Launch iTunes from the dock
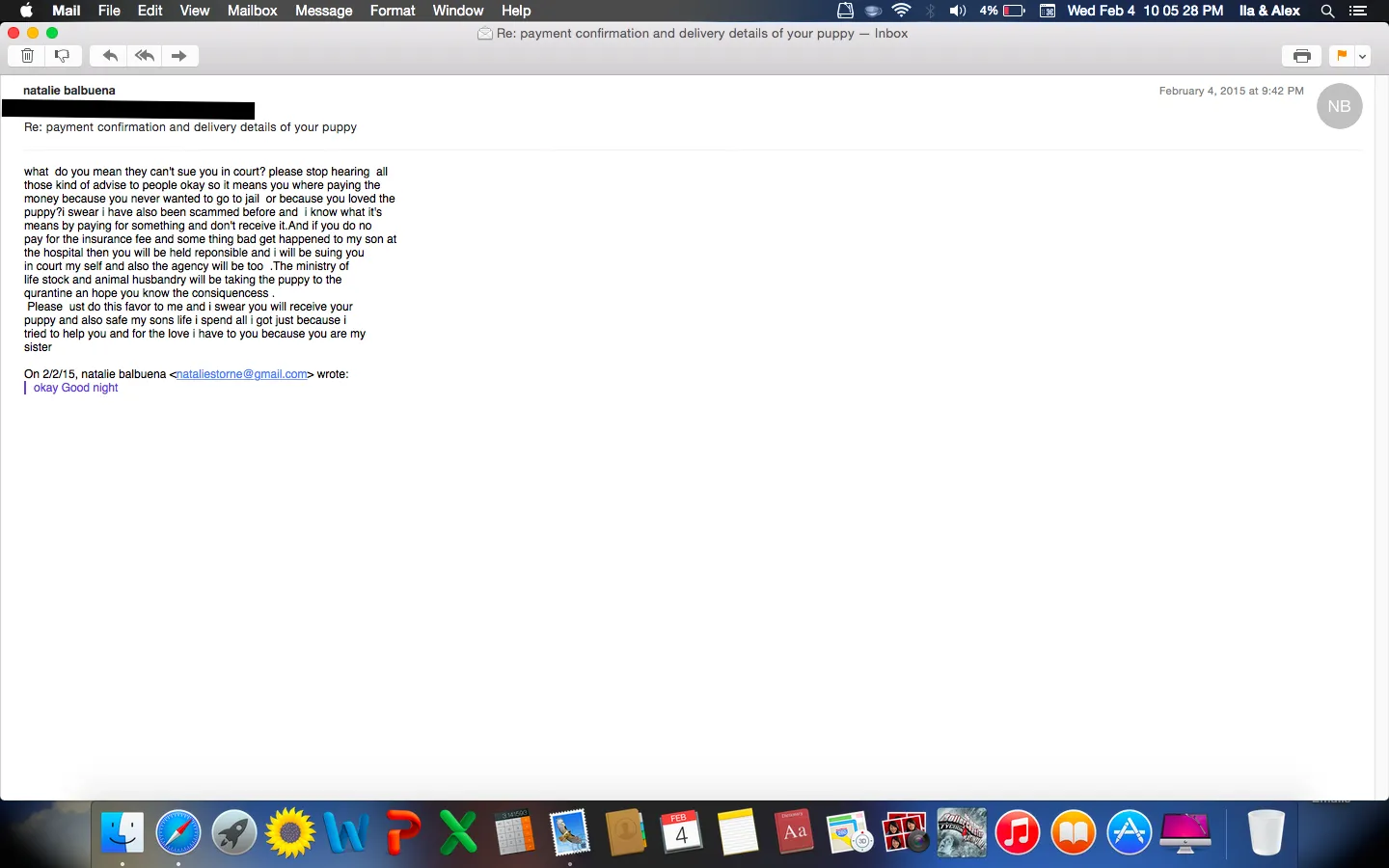The image size is (1389, 868). pos(1018,832)
